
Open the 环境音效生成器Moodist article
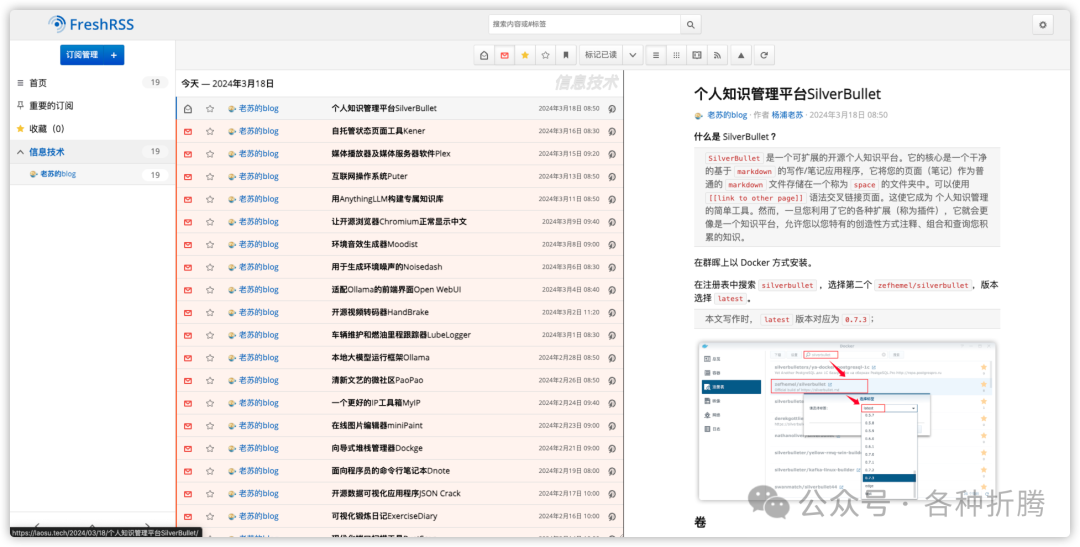(x=374, y=245)
